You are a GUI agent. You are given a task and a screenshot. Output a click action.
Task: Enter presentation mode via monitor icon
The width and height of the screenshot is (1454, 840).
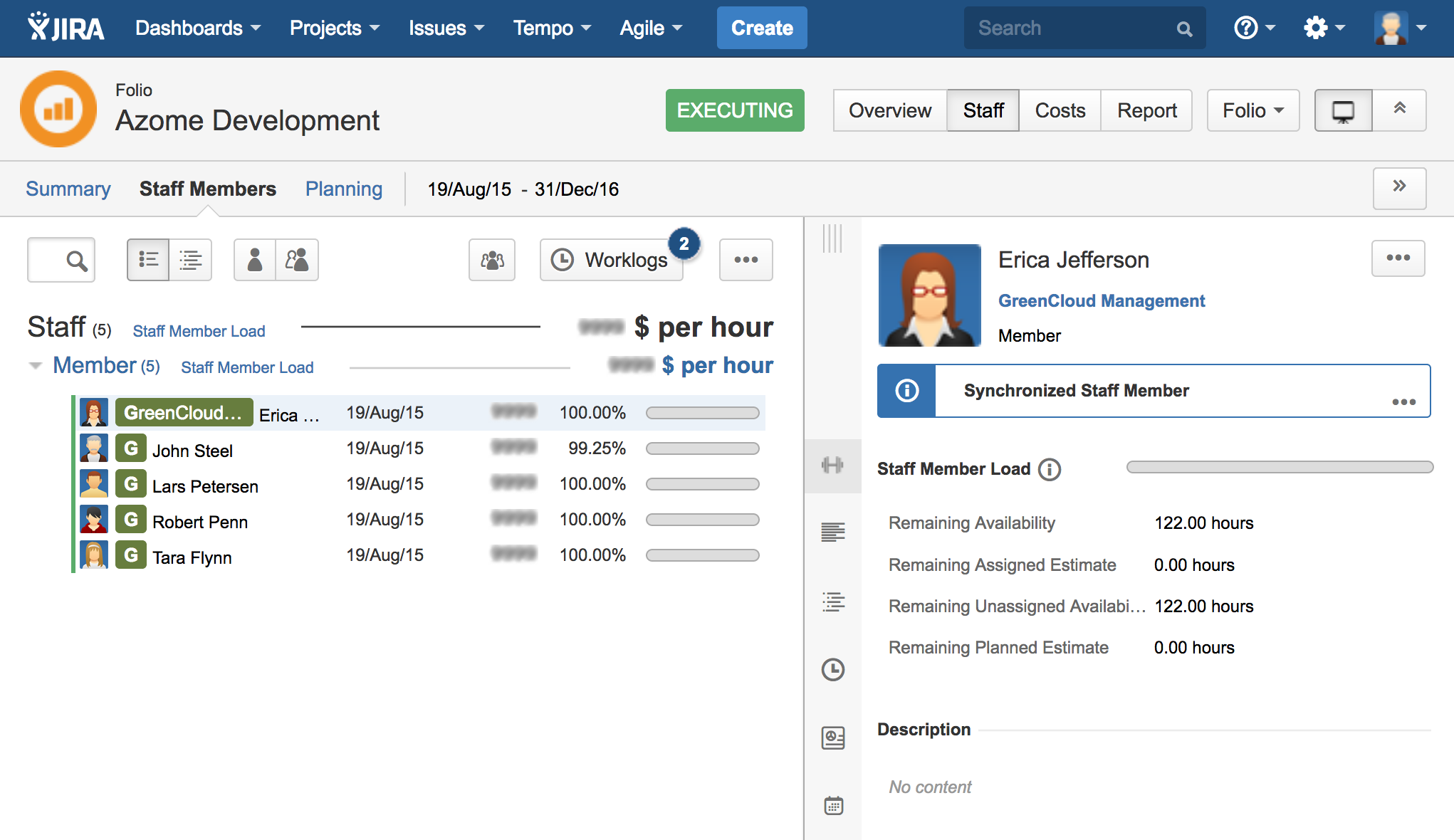point(1343,111)
